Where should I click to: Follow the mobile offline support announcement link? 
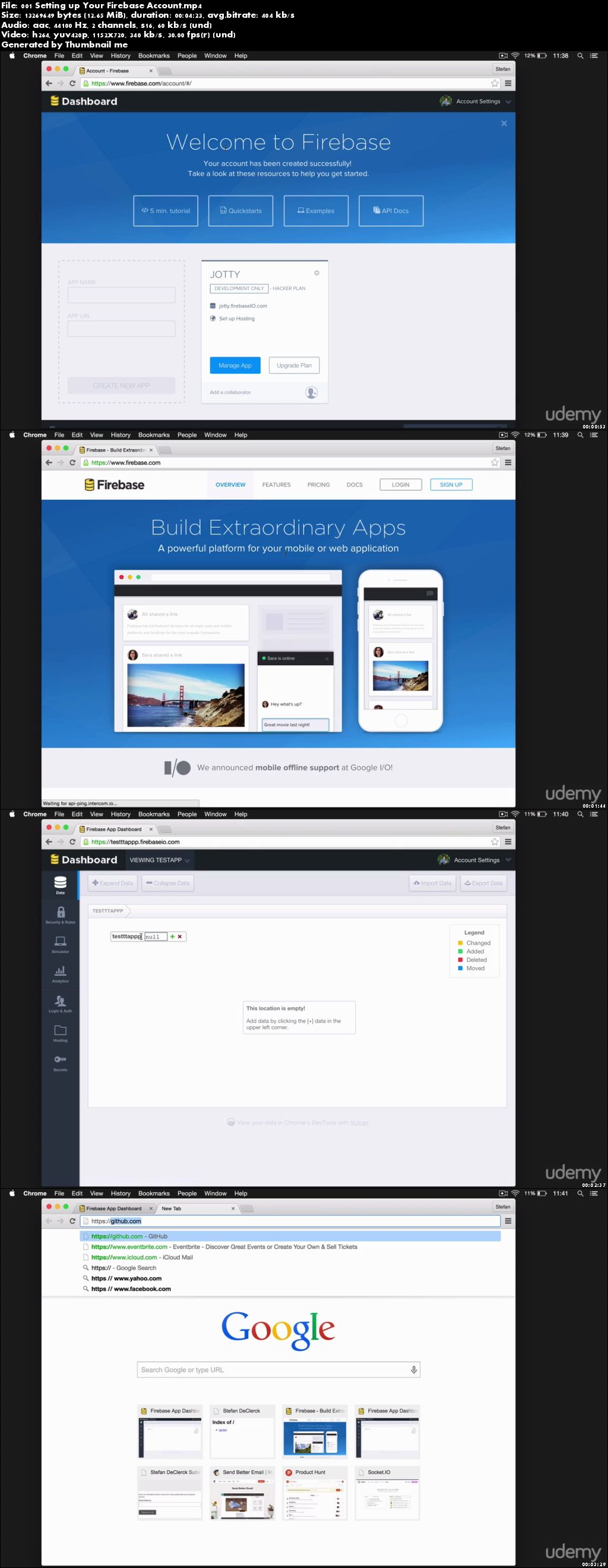(297, 767)
